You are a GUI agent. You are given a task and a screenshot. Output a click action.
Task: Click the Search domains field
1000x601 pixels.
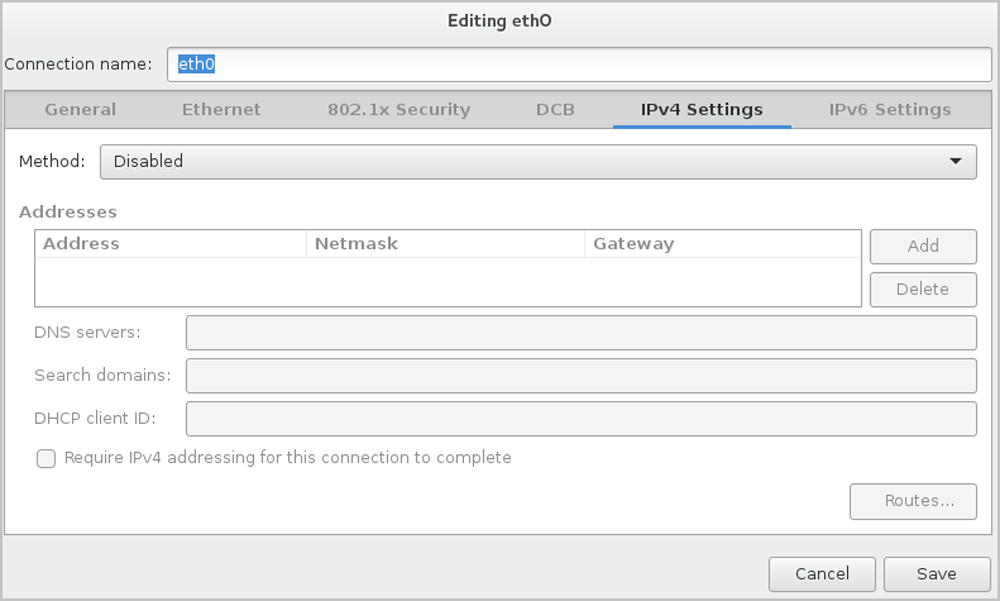[x=581, y=376]
